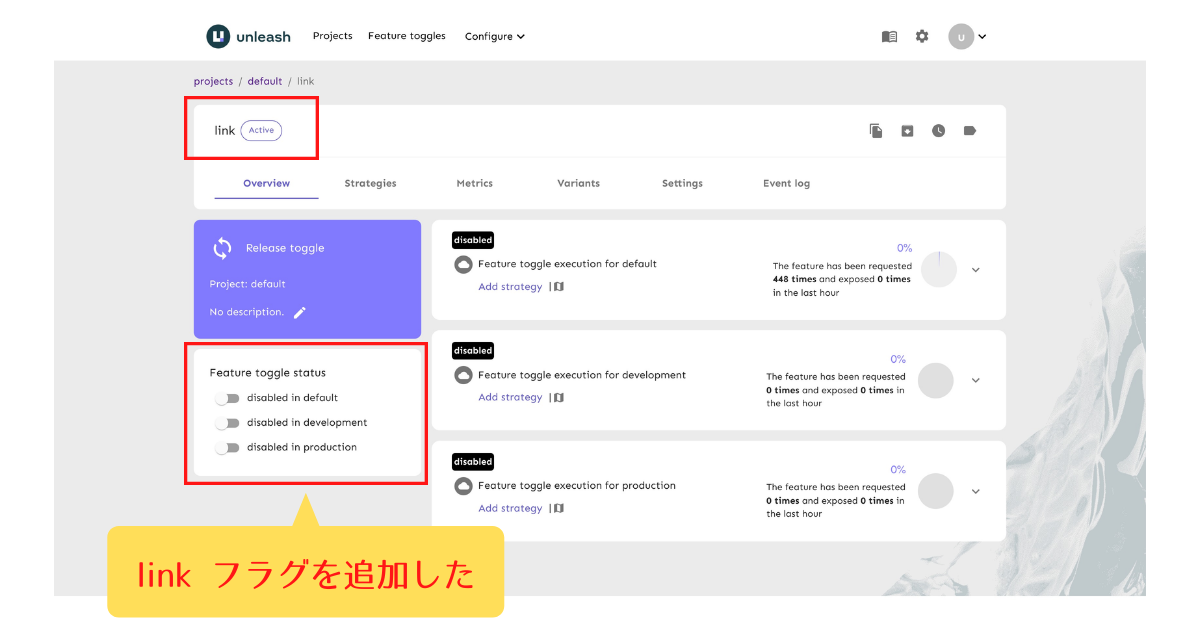Image resolution: width=1200 pixels, height=630 pixels.
Task: Switch to the Variants tab
Action: [x=579, y=183]
